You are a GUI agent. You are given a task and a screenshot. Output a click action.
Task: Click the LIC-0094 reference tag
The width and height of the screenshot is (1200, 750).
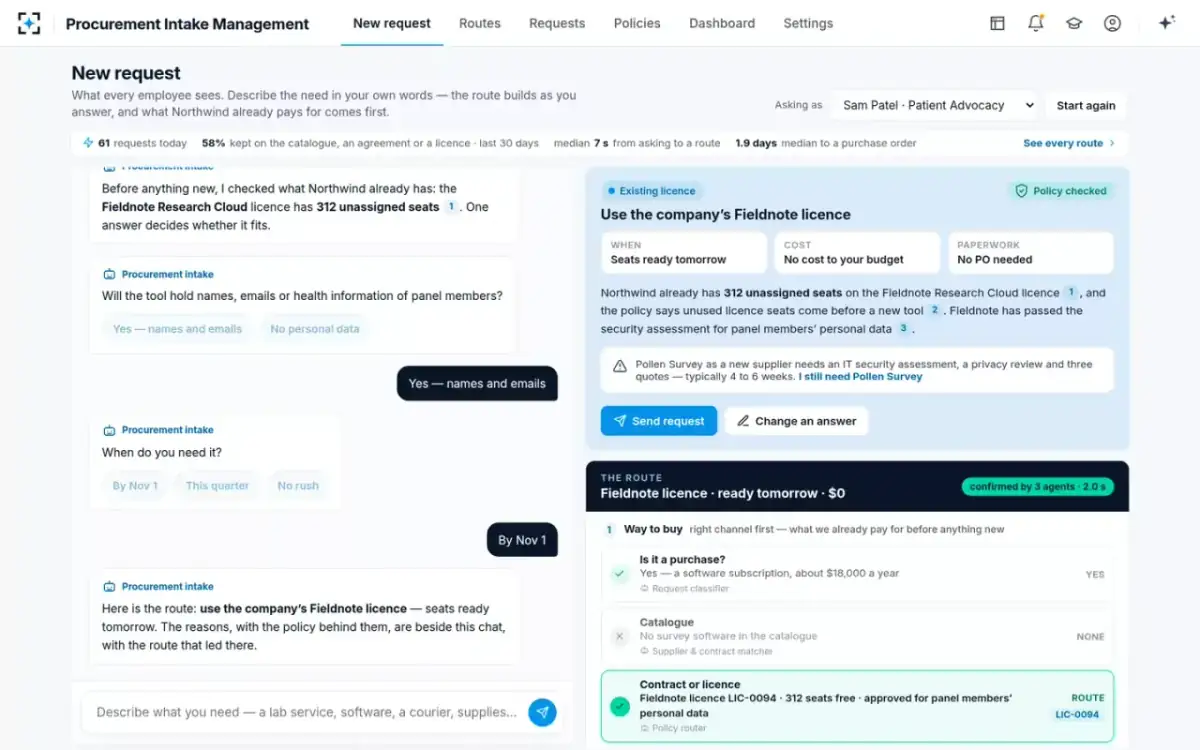(1077, 715)
